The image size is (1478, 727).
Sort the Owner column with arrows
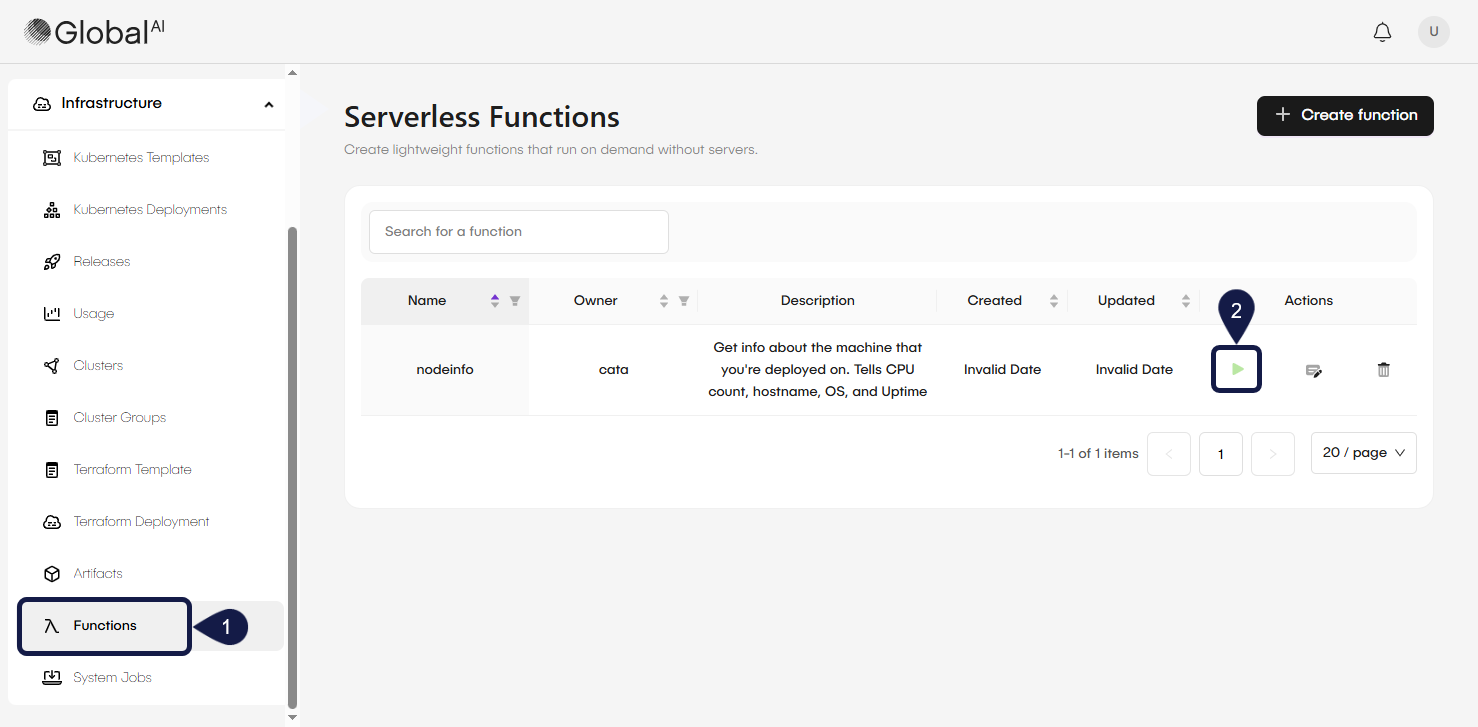[663, 301]
